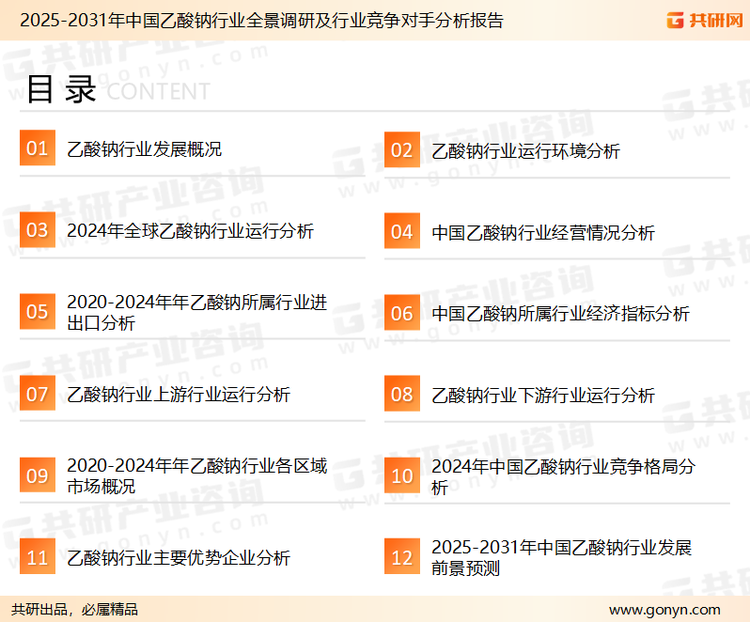This screenshot has width=750, height=622.
Task: Click the orange 01 number badge
Action: click(x=37, y=148)
